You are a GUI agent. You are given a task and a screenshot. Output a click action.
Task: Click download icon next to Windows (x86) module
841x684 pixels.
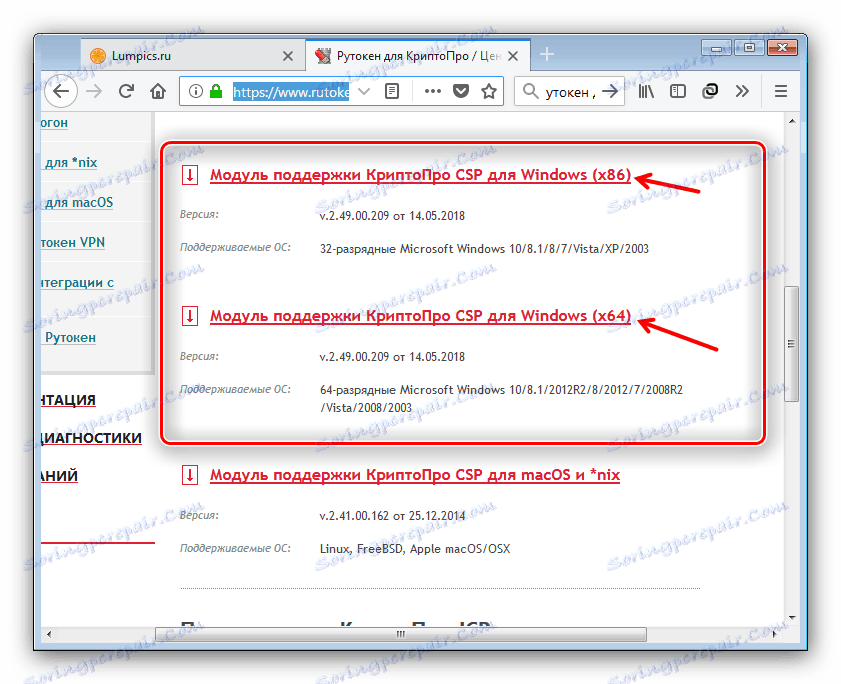[190, 175]
